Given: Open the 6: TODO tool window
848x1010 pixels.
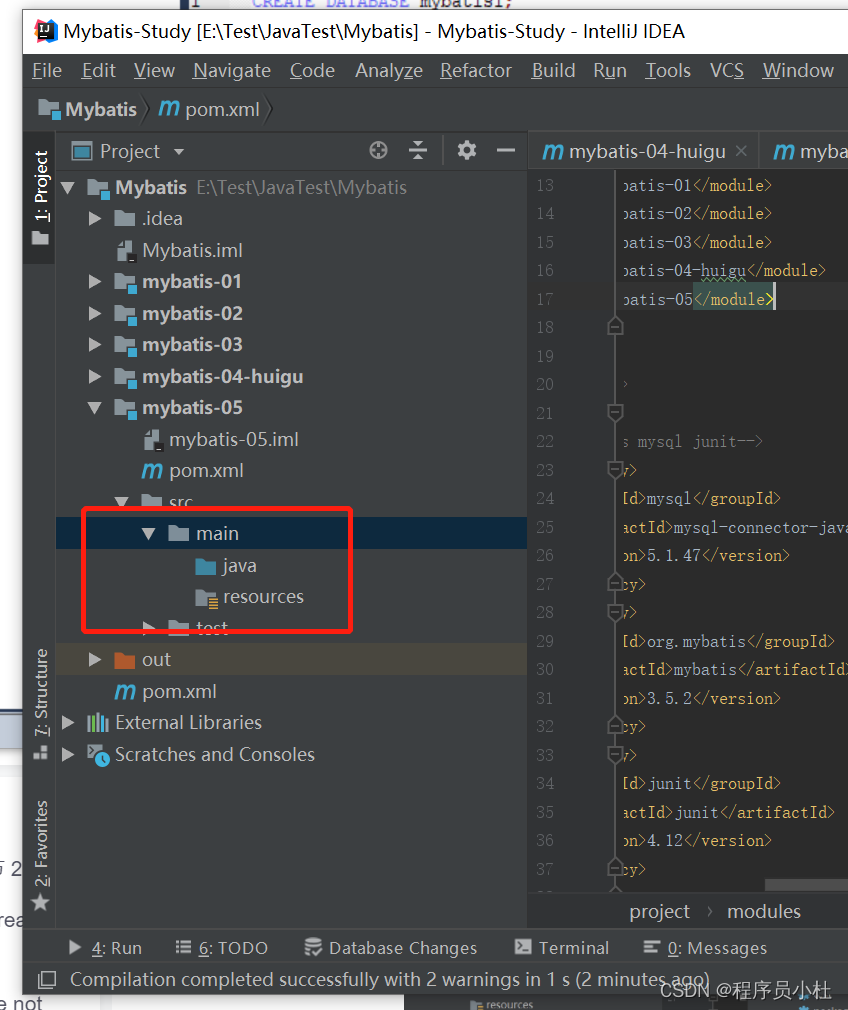Looking at the screenshot, I should [x=222, y=948].
